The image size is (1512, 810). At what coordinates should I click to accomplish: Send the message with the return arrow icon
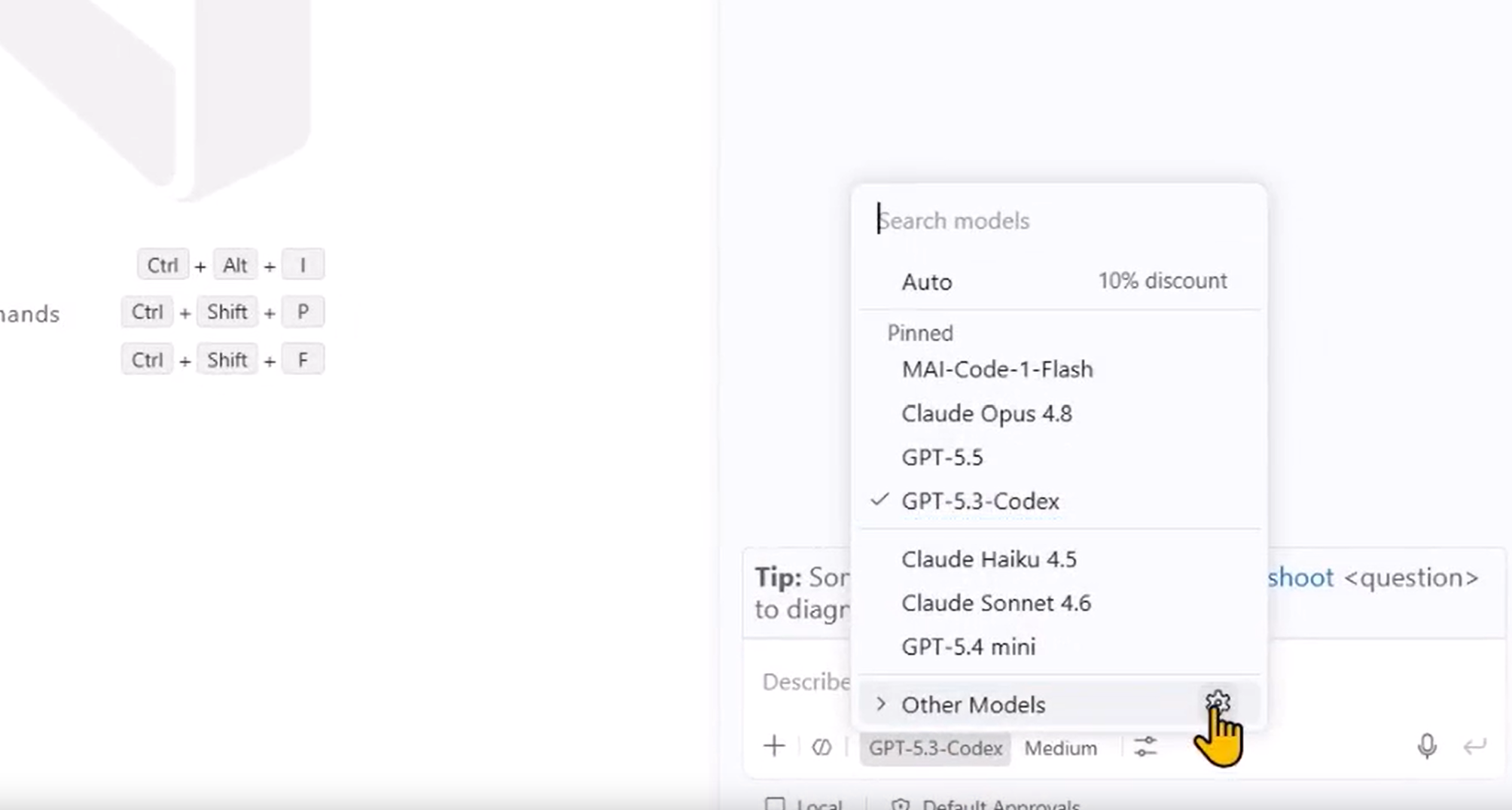[x=1474, y=746]
